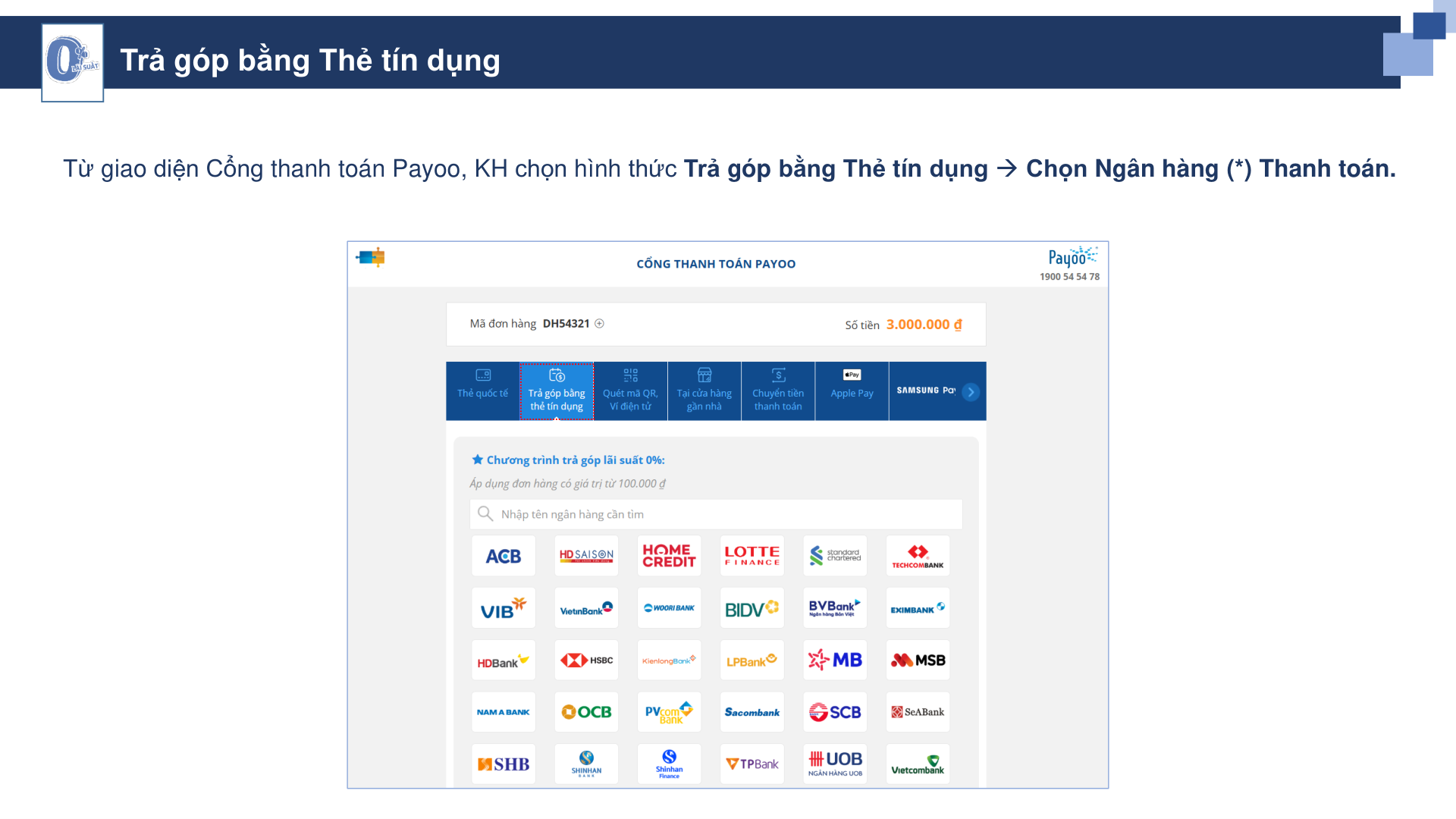Pick TPBank logo

point(752,764)
